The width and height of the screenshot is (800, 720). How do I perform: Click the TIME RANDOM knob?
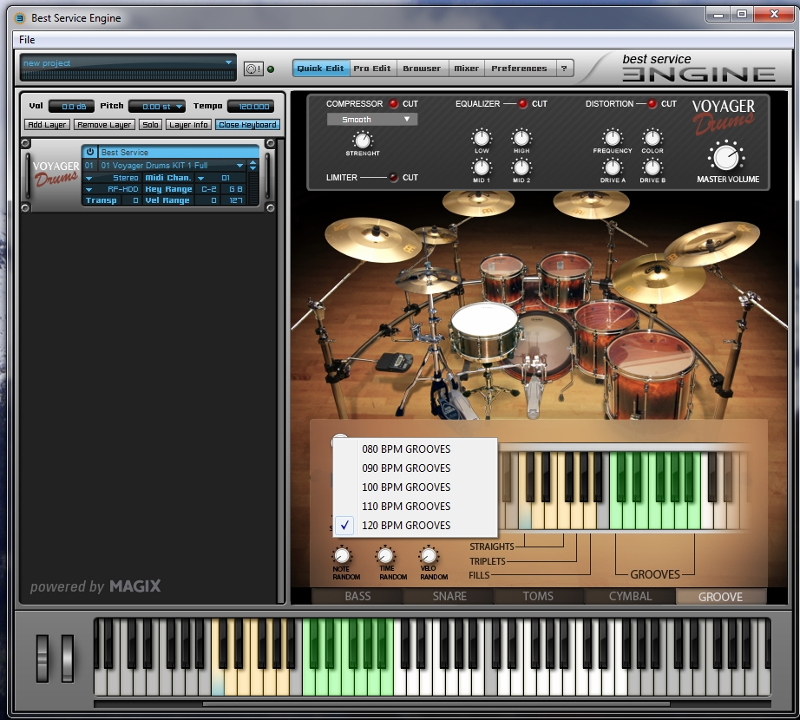pos(386,556)
